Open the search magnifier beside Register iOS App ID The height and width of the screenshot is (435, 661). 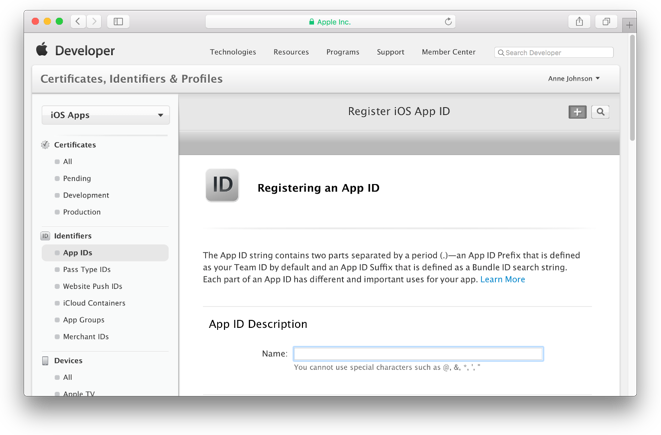(x=600, y=112)
